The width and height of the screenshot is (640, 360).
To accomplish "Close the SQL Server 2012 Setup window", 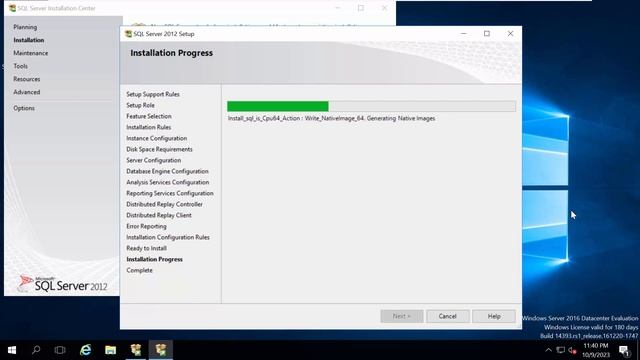I will (x=510, y=33).
